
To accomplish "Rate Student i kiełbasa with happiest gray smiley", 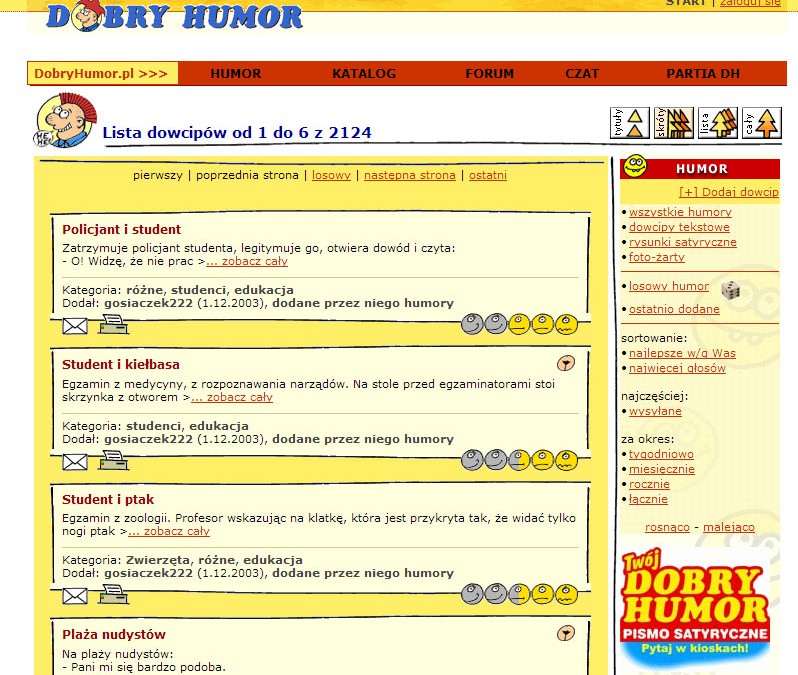I will (x=472, y=460).
